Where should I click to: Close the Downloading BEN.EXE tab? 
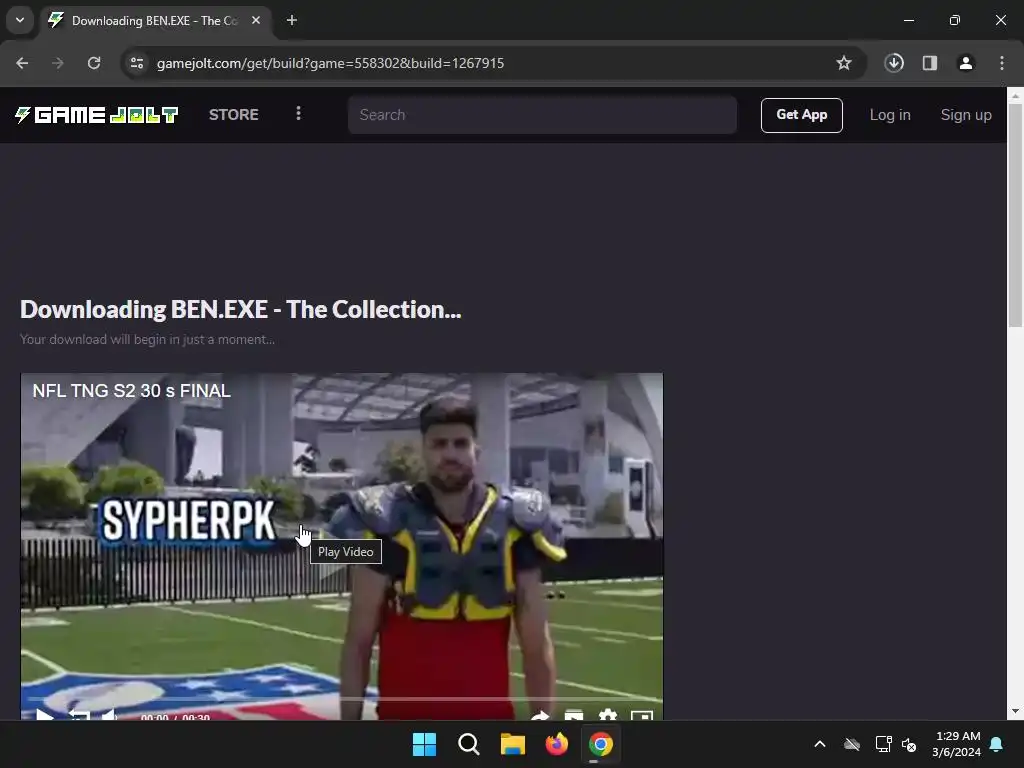tap(256, 20)
